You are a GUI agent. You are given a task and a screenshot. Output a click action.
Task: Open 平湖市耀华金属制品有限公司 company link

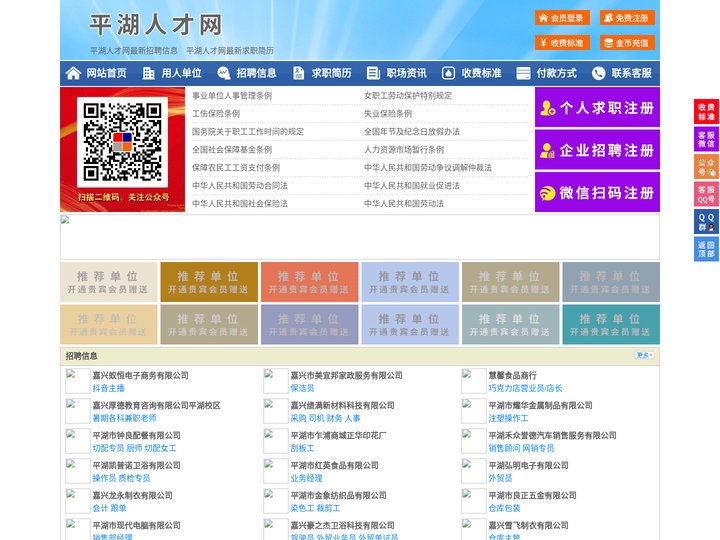(x=540, y=405)
